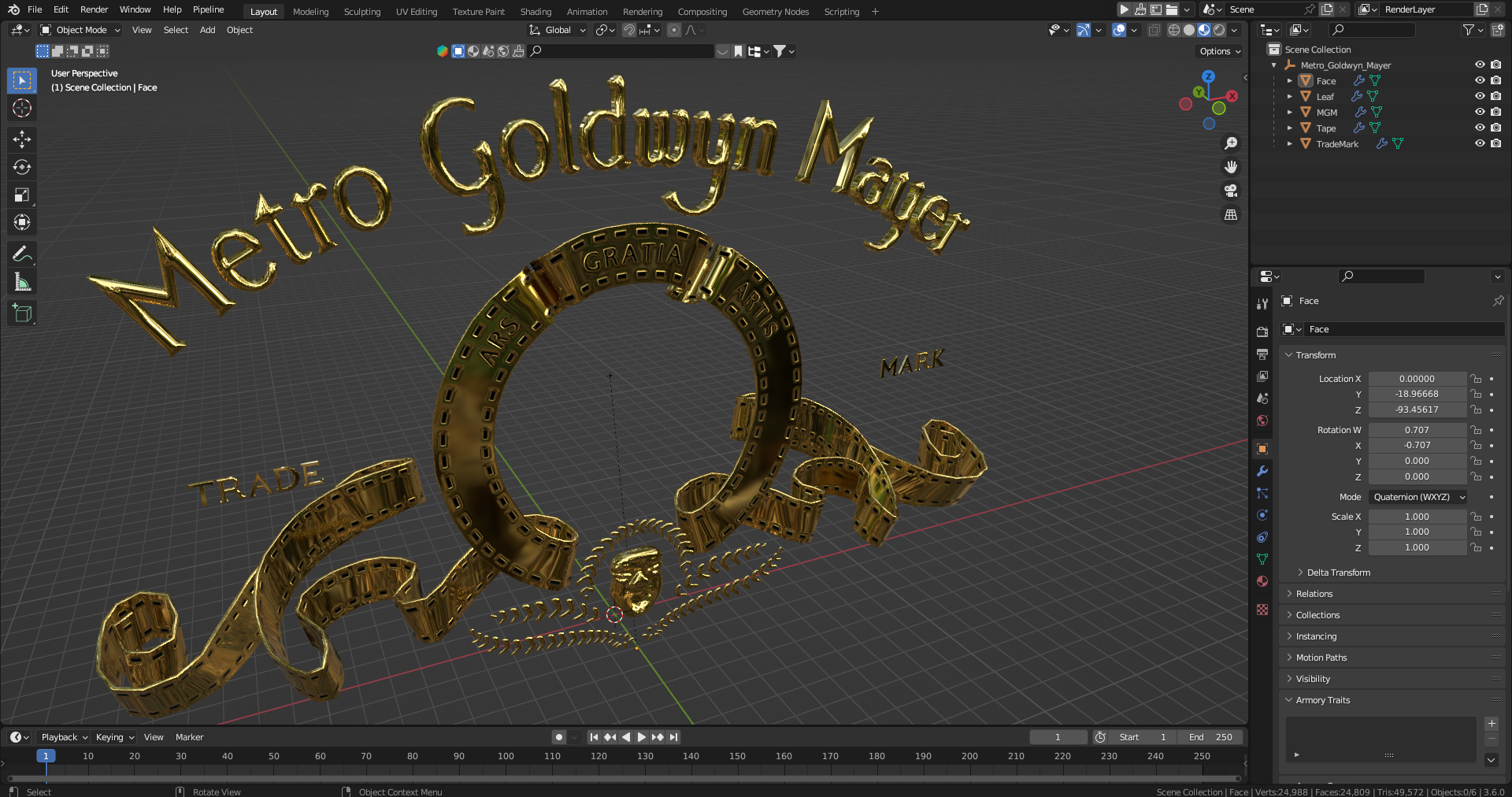This screenshot has height=797, width=1512.
Task: Toggle lock for Location X
Action: click(x=1477, y=379)
